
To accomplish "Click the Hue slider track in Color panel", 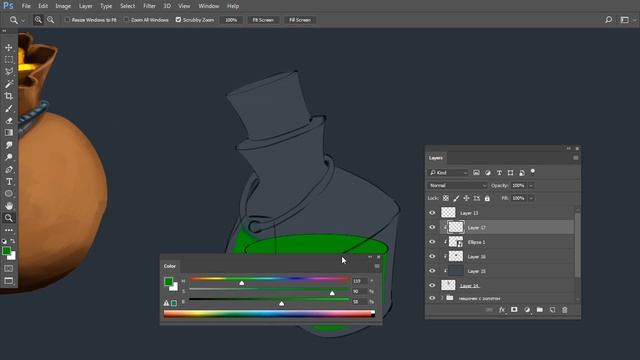I will 269,279.
